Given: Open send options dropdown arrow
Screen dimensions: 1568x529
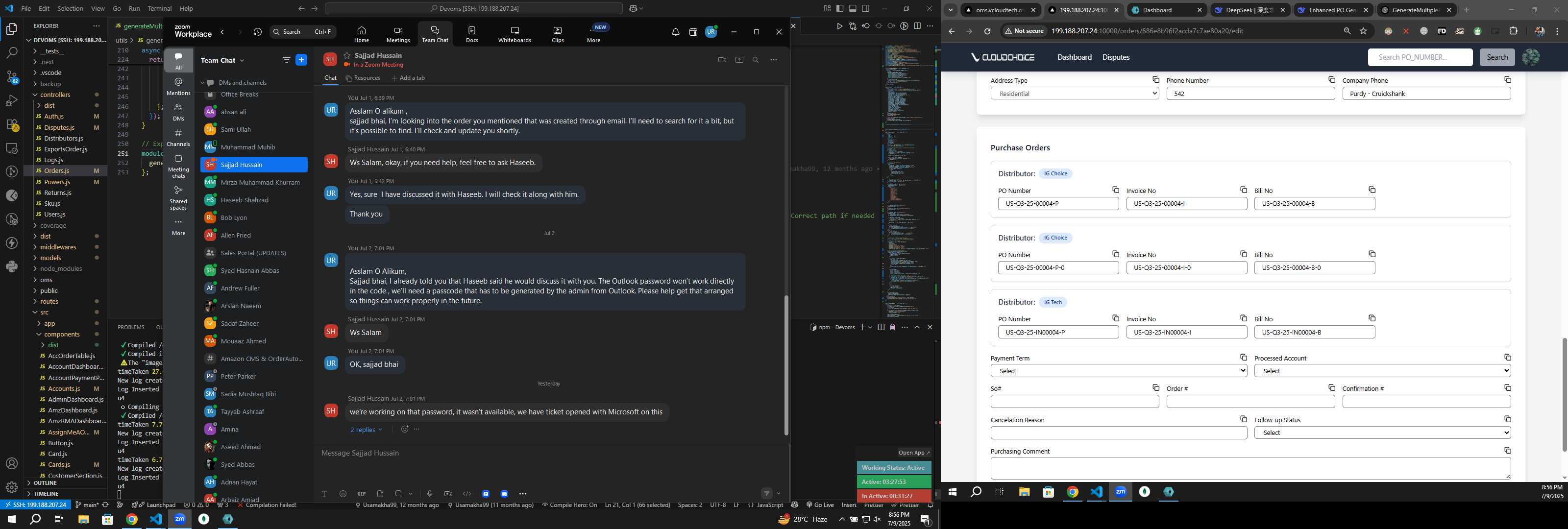Looking at the screenshot, I should (779, 494).
